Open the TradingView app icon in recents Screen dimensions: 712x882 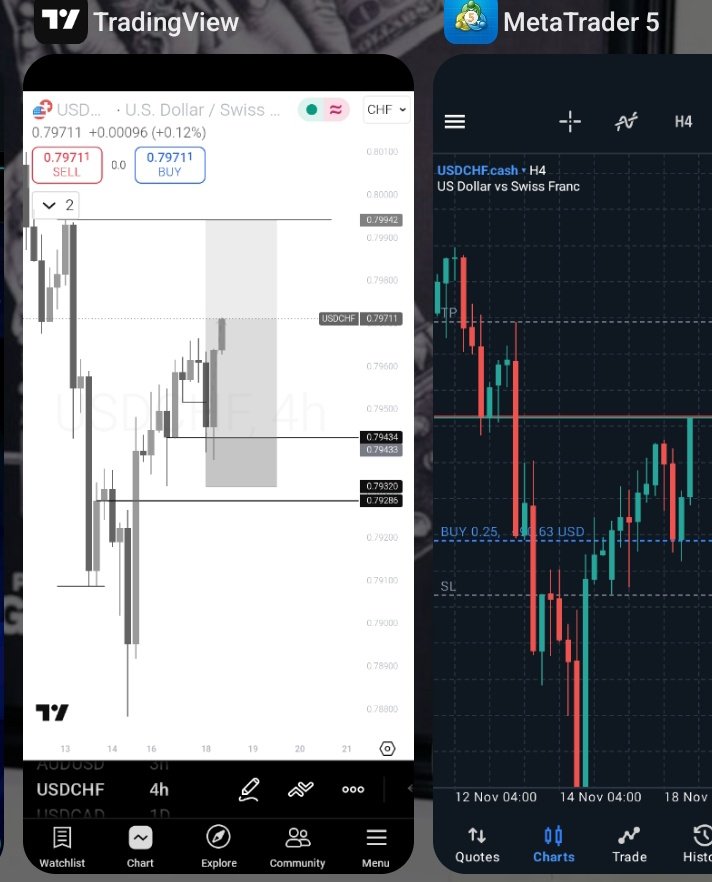(61, 20)
